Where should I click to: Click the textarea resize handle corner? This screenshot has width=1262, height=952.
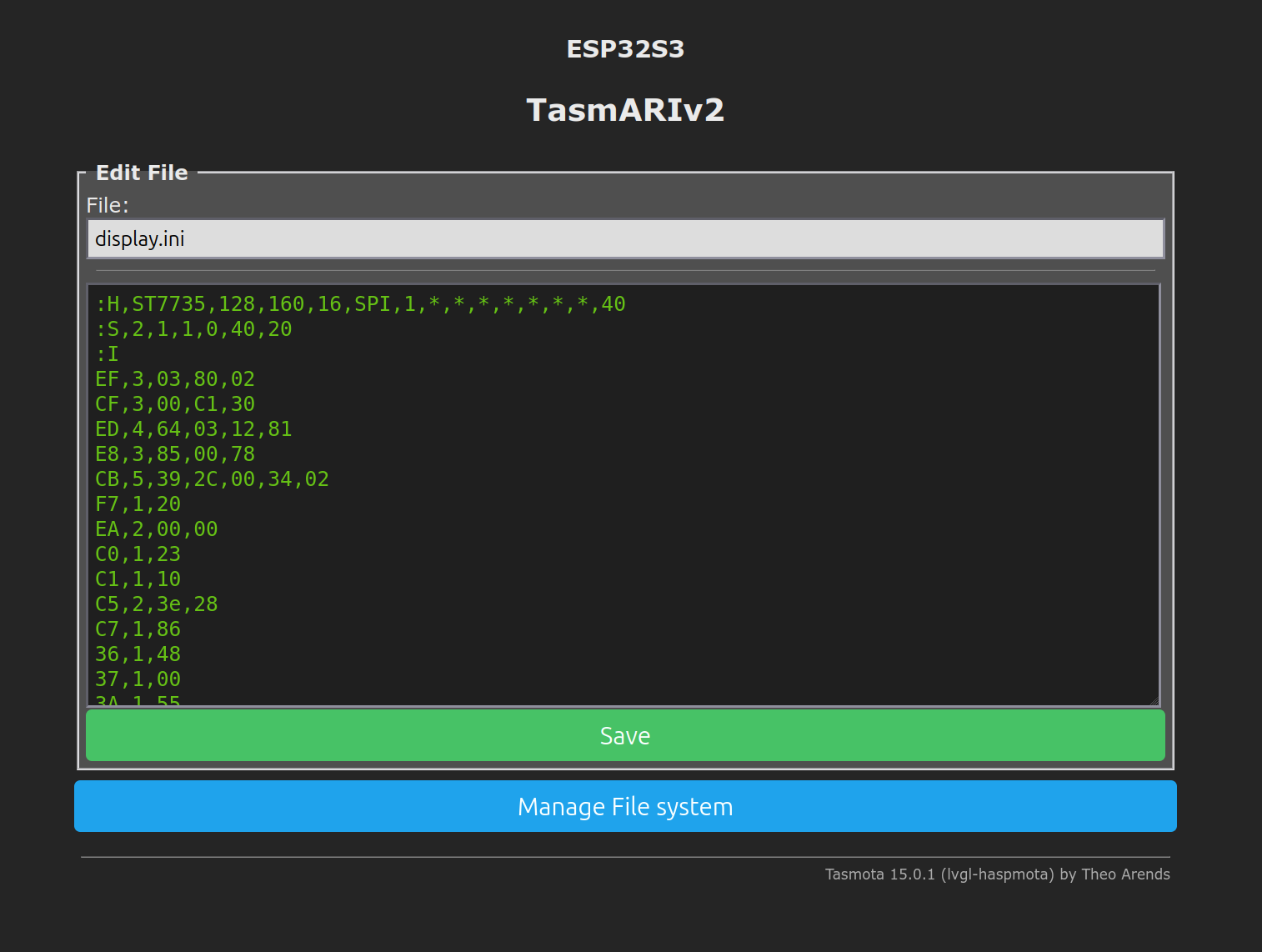coord(1155,699)
